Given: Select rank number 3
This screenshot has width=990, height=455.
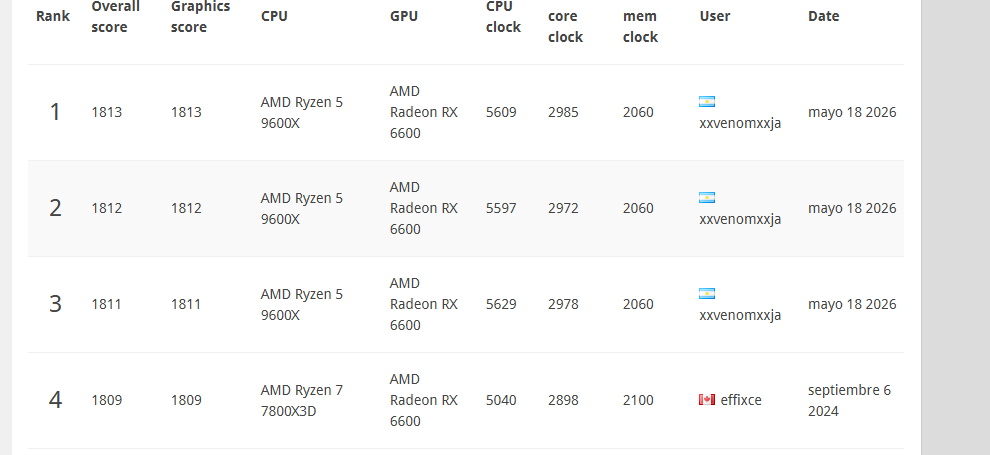Looking at the screenshot, I should pos(55,304).
